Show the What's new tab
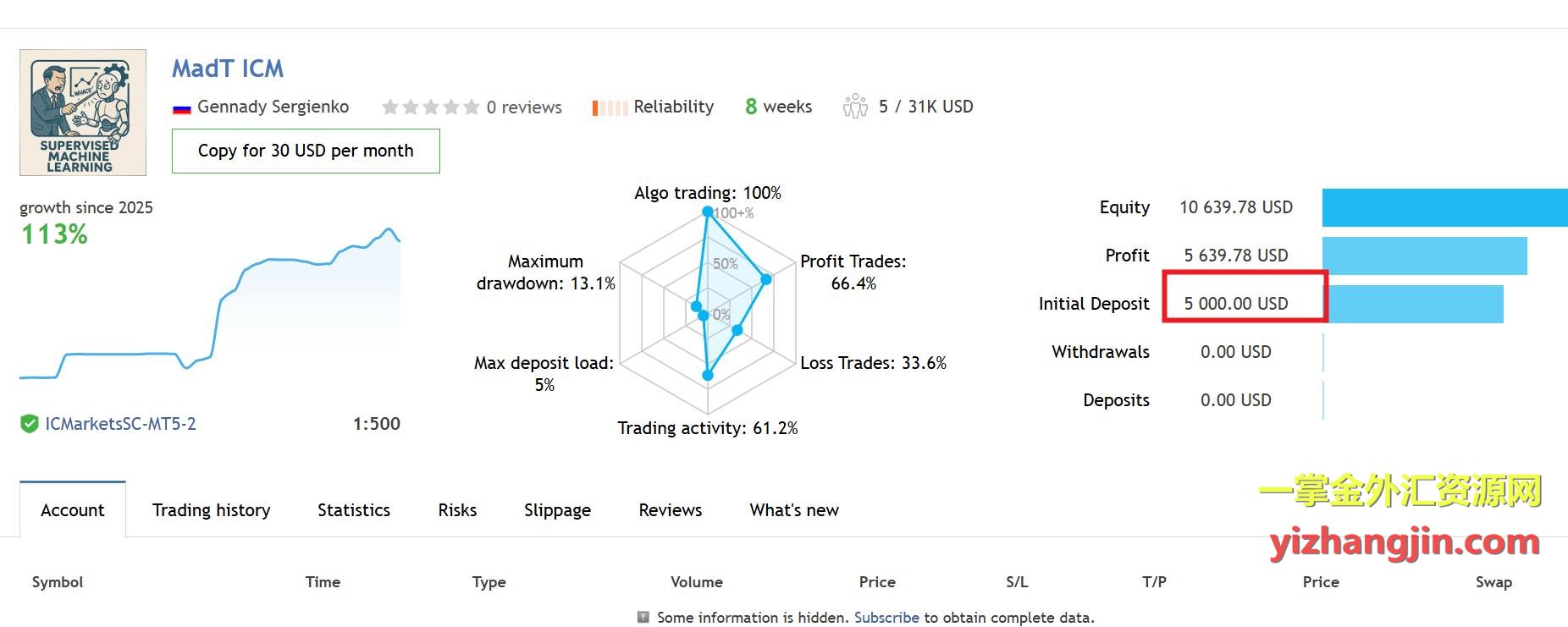Viewport: 1568px width, 627px height. (794, 510)
